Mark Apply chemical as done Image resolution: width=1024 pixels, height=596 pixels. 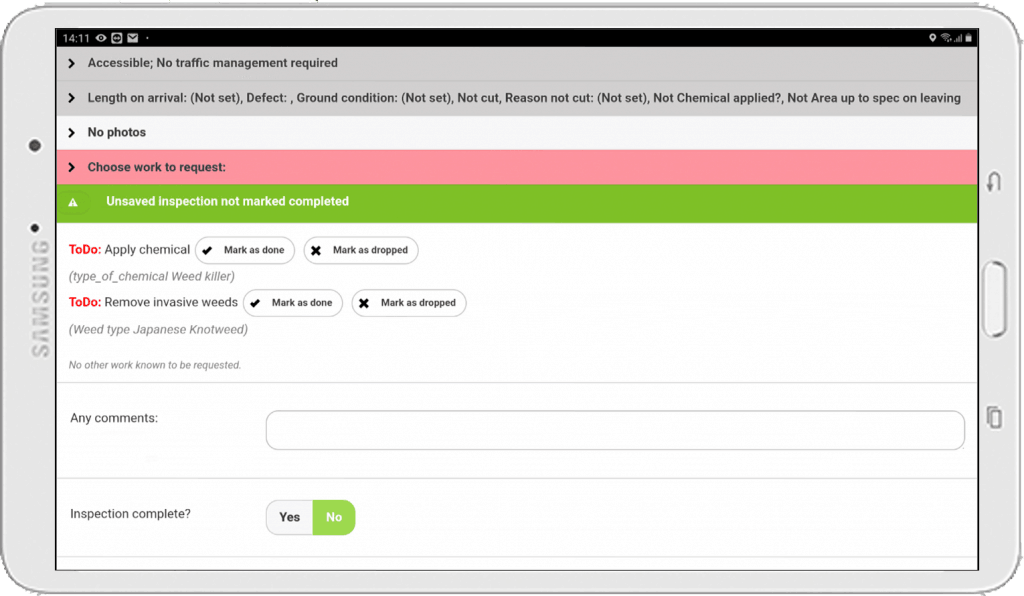point(244,250)
